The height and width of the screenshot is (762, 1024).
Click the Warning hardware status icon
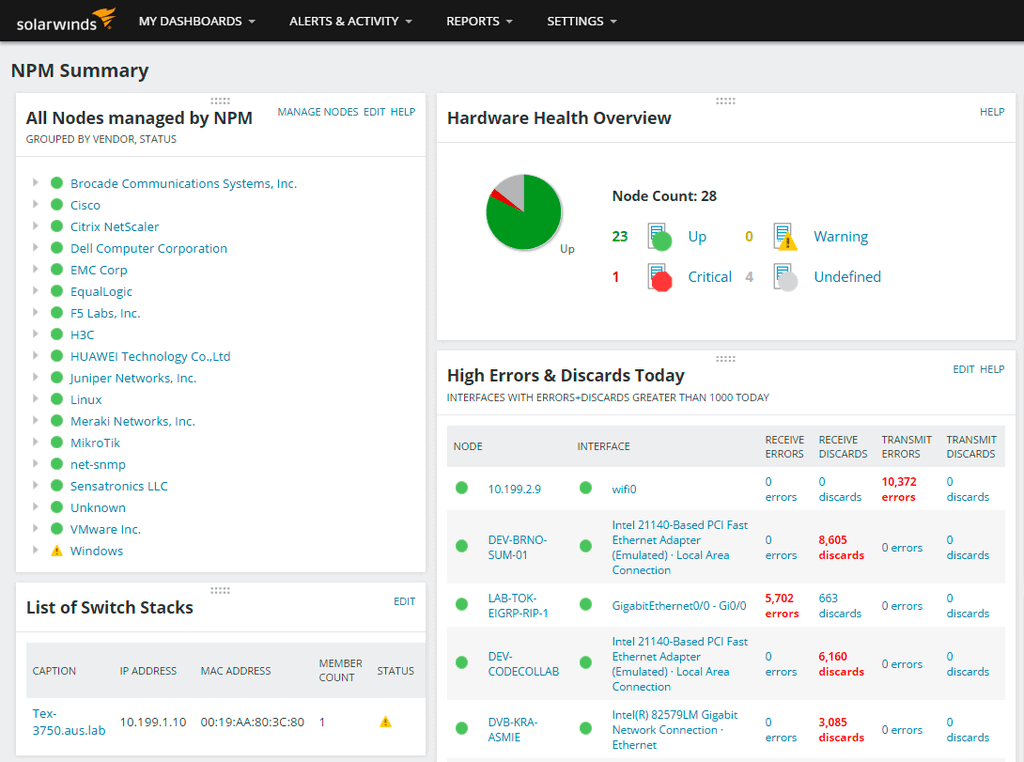(x=785, y=236)
